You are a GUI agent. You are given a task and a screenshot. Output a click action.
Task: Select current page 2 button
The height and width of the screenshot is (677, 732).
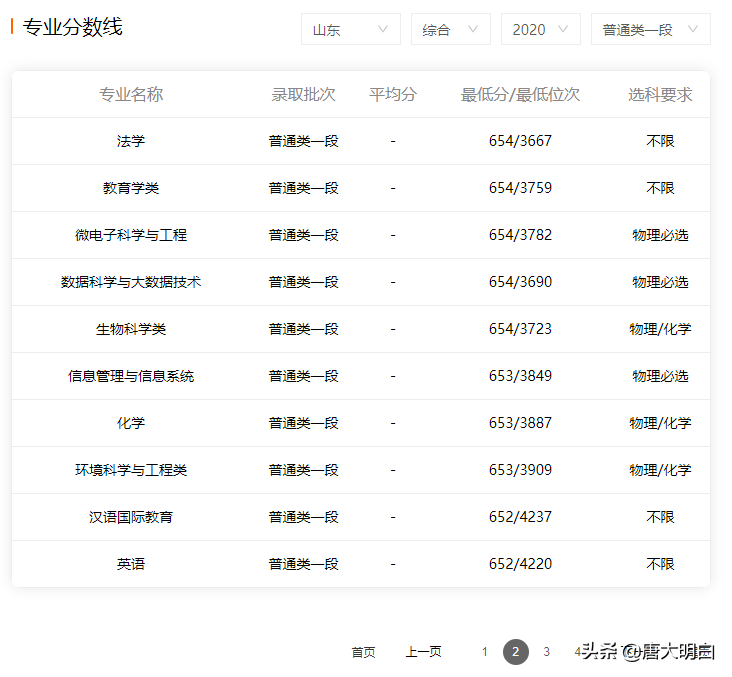(x=515, y=652)
